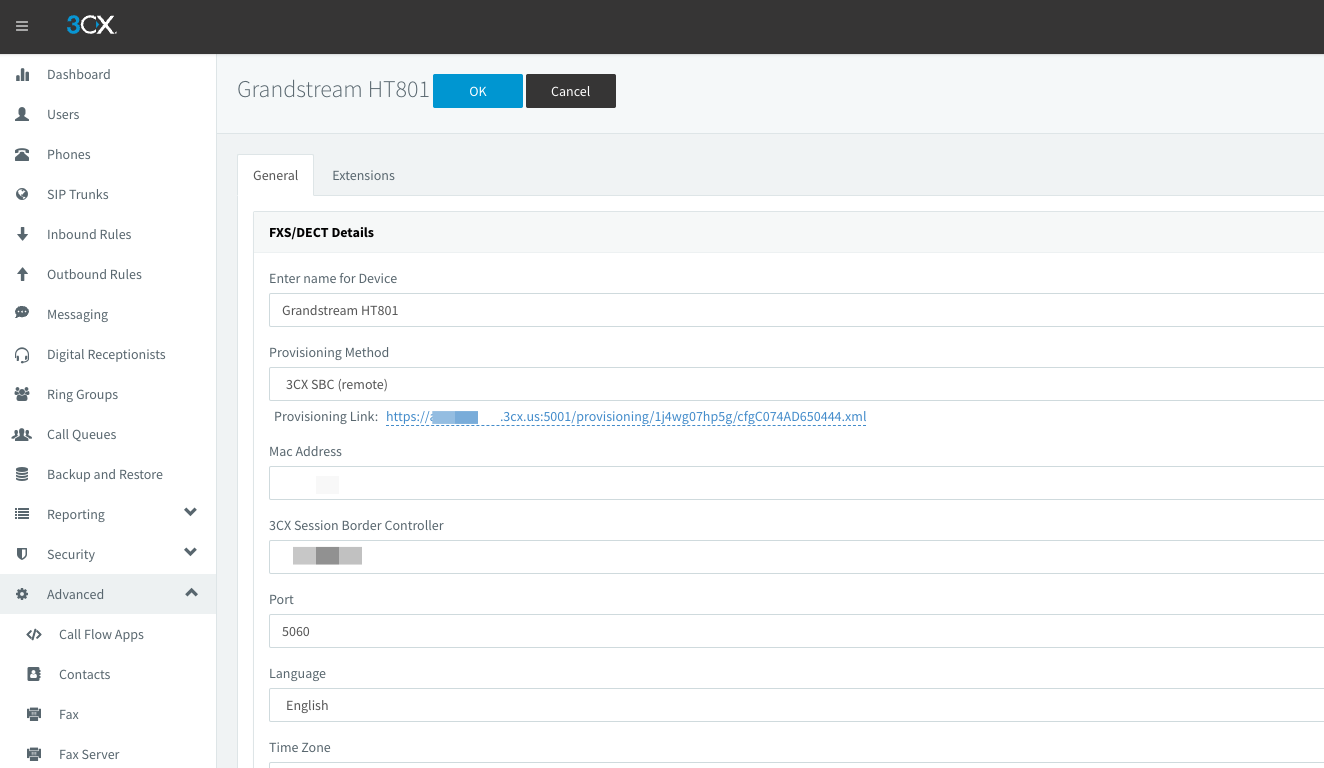Image resolution: width=1324 pixels, height=768 pixels.
Task: Click the Phones telephone icon
Action: (x=22, y=154)
